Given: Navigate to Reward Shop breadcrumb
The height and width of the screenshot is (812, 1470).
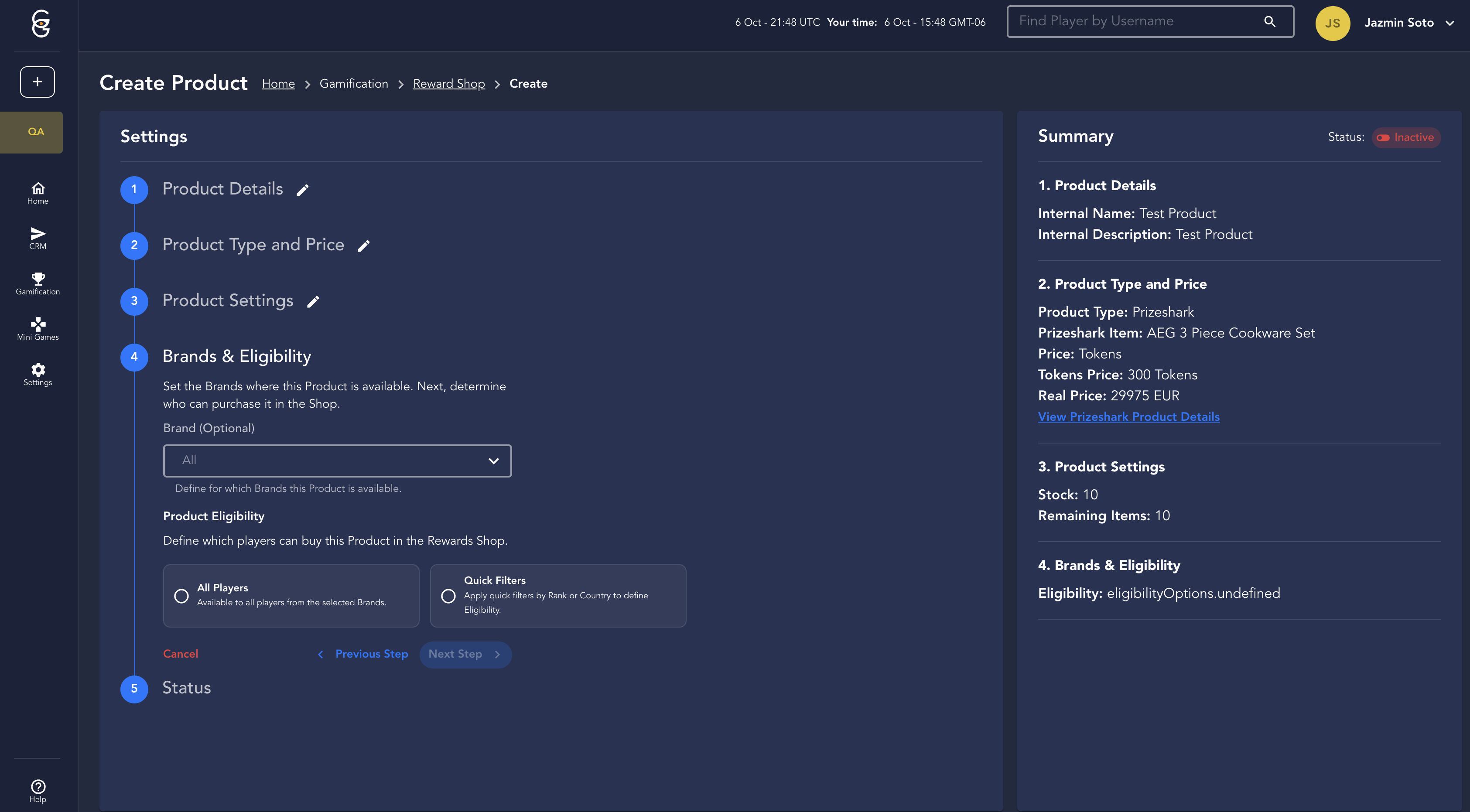Looking at the screenshot, I should tap(448, 84).
